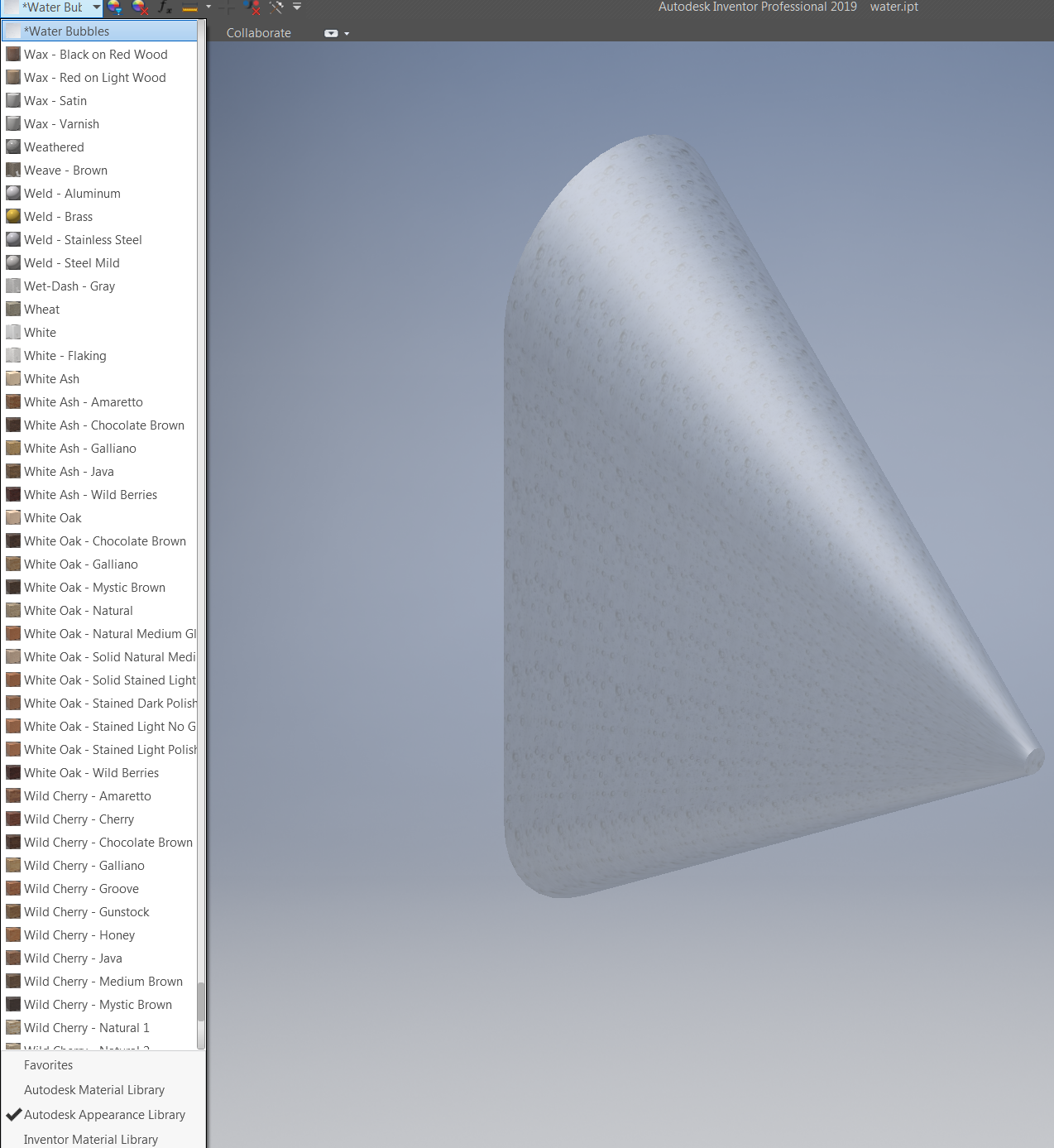
Task: Select White Oak - Galliano
Action: 99,564
